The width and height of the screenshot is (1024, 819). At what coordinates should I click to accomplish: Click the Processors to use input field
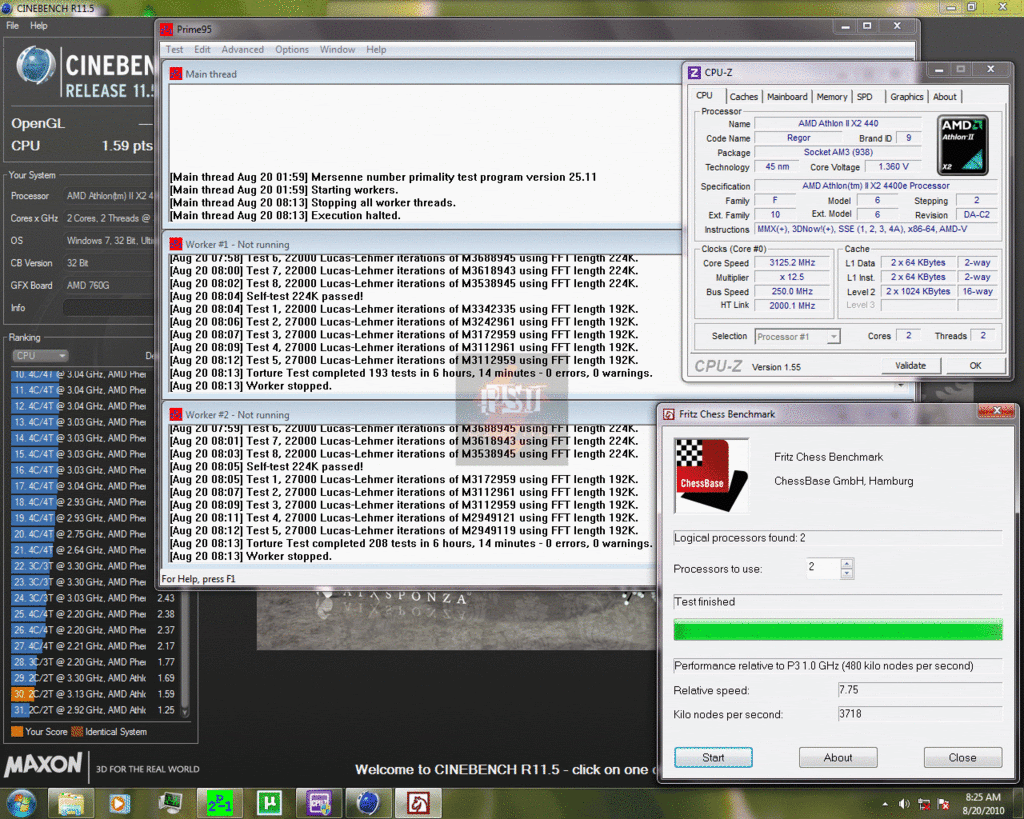[823, 568]
